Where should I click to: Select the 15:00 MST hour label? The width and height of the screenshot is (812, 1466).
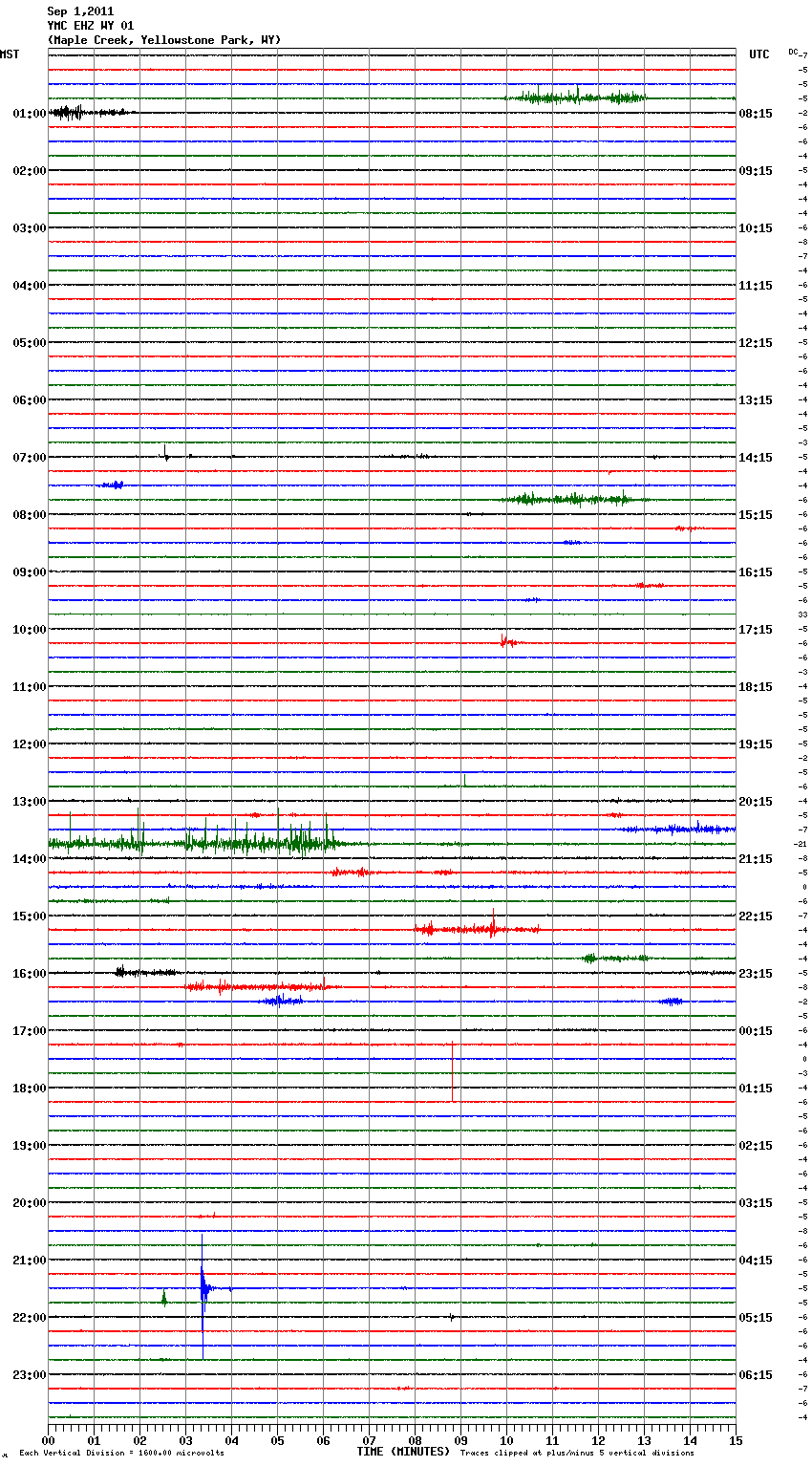(30, 916)
